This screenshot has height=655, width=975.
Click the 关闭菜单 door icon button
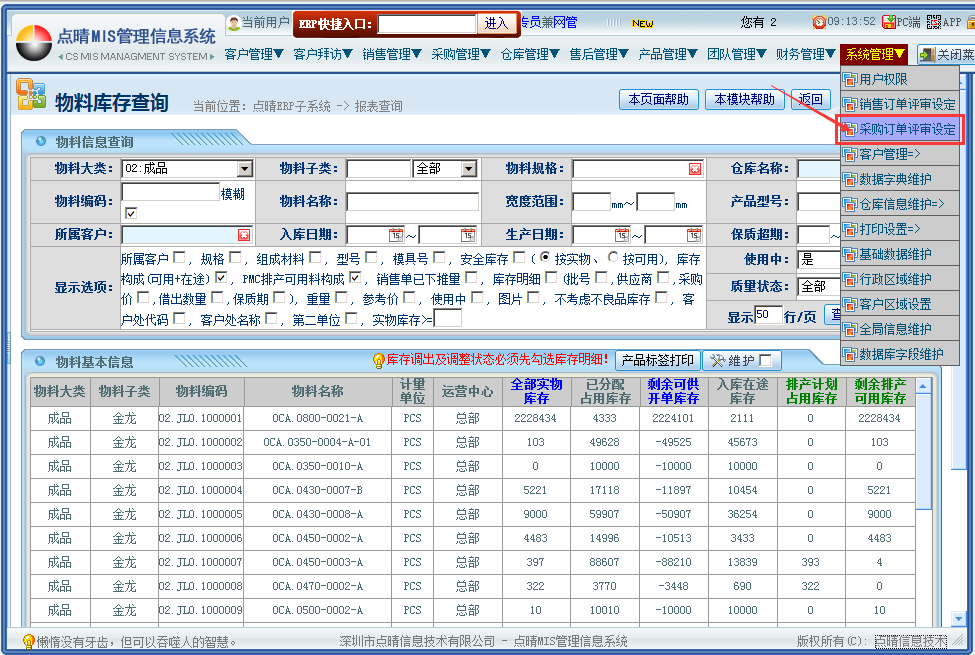[928, 55]
